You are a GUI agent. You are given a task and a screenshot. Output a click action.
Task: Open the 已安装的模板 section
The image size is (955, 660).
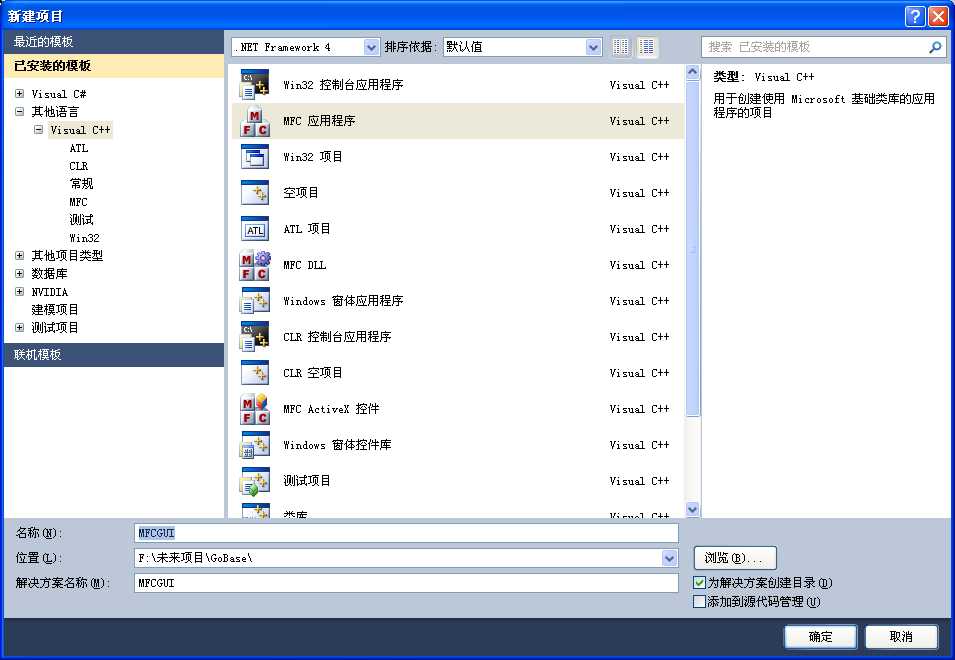pyautogui.click(x=114, y=66)
